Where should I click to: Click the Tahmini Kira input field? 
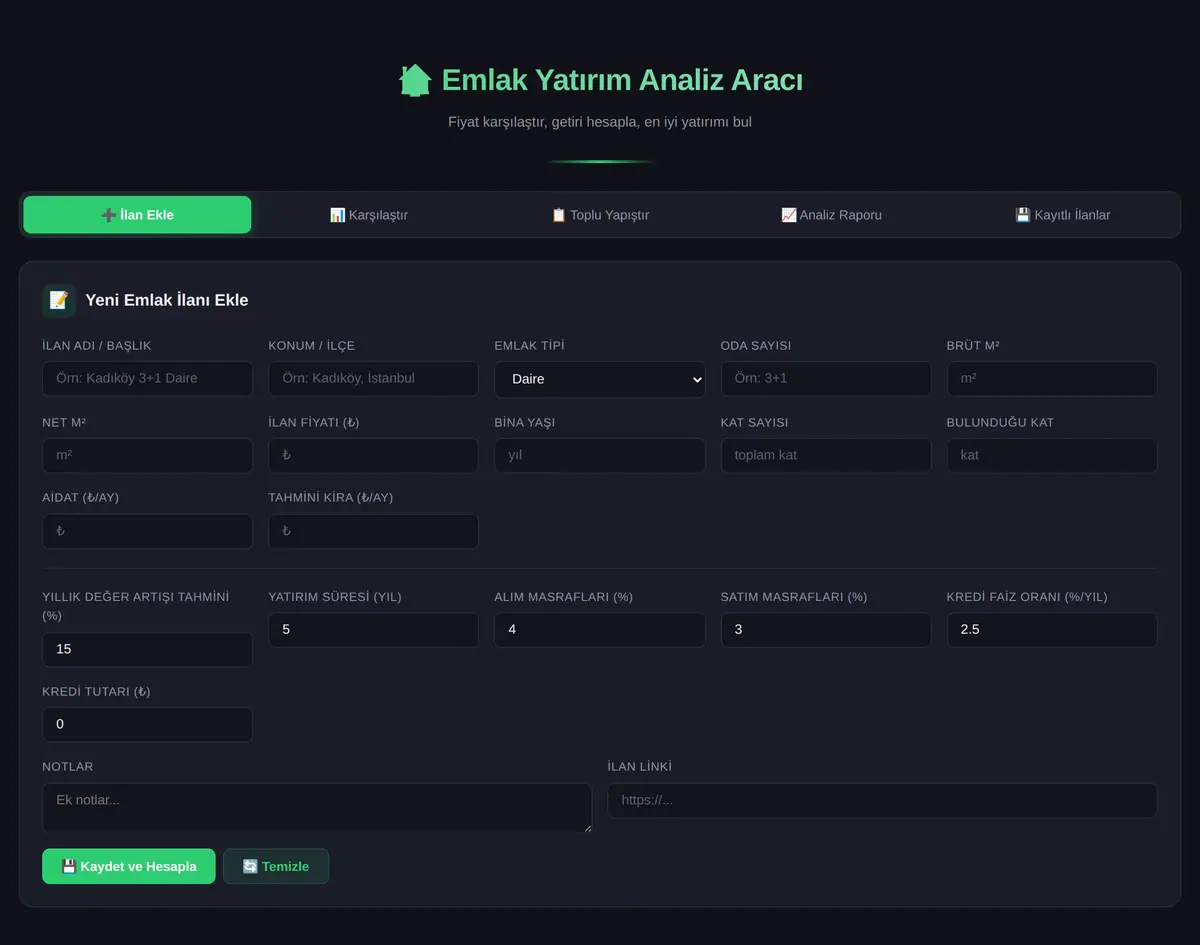tap(373, 531)
